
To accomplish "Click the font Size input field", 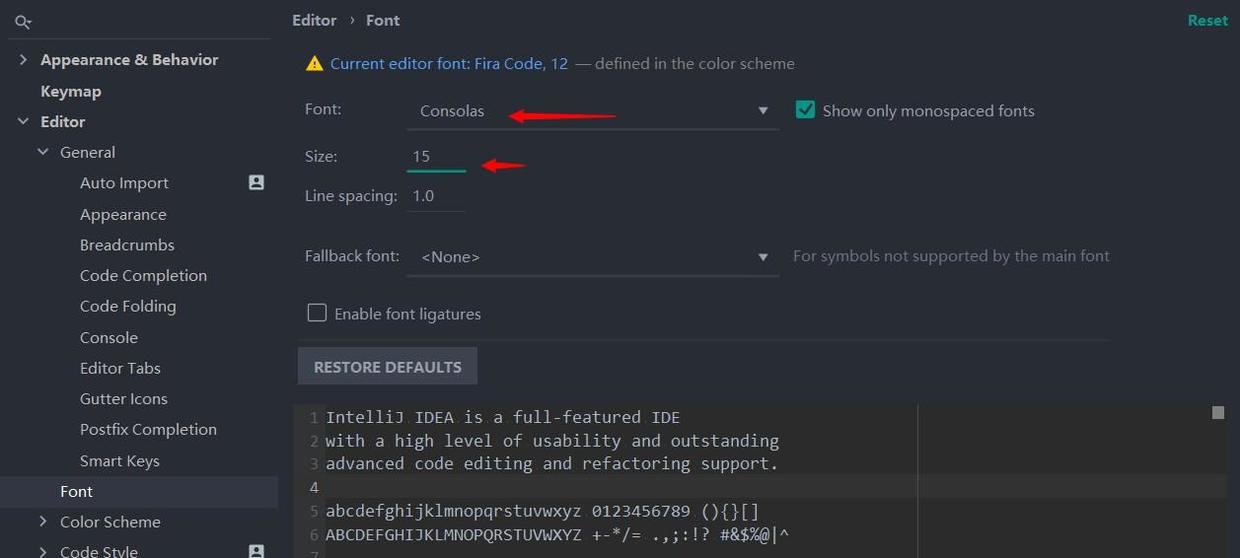I will tap(436, 157).
